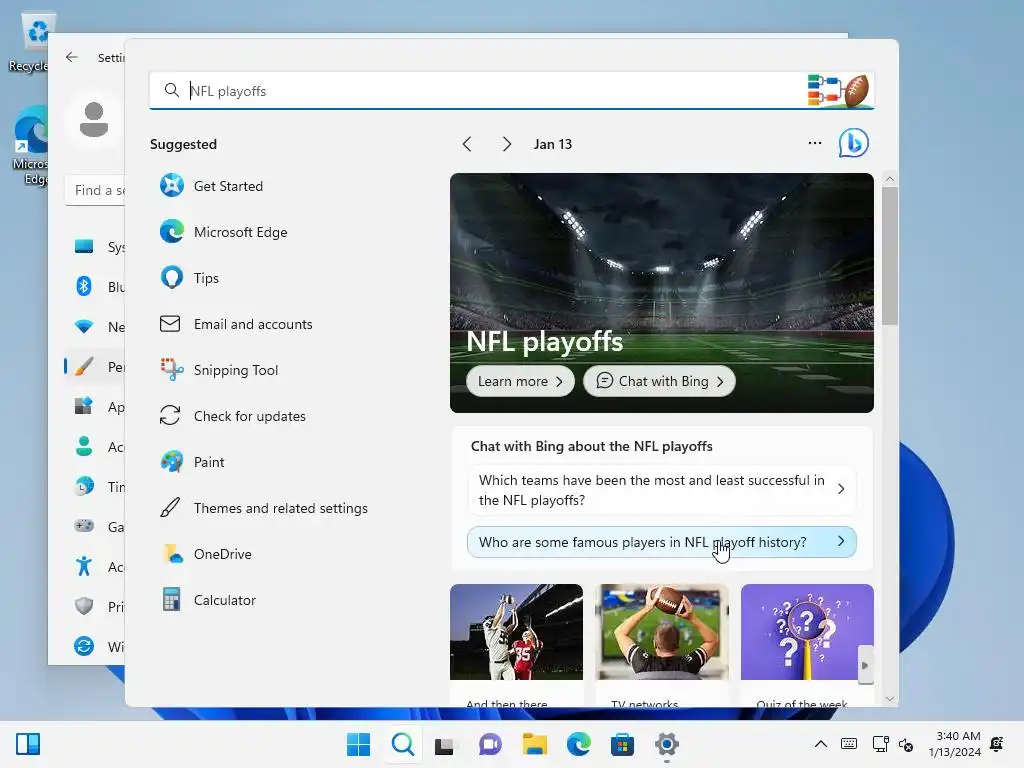
Task: Open Task View on taskbar
Action: 445,744
